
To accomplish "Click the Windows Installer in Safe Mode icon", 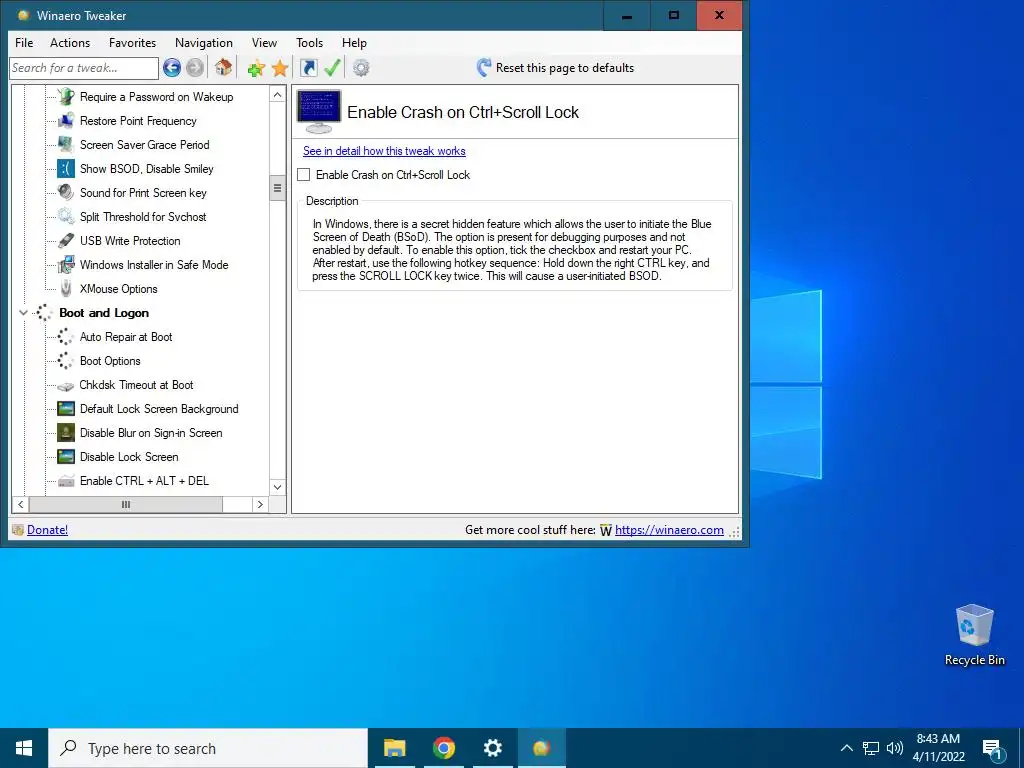I will pyautogui.click(x=66, y=264).
